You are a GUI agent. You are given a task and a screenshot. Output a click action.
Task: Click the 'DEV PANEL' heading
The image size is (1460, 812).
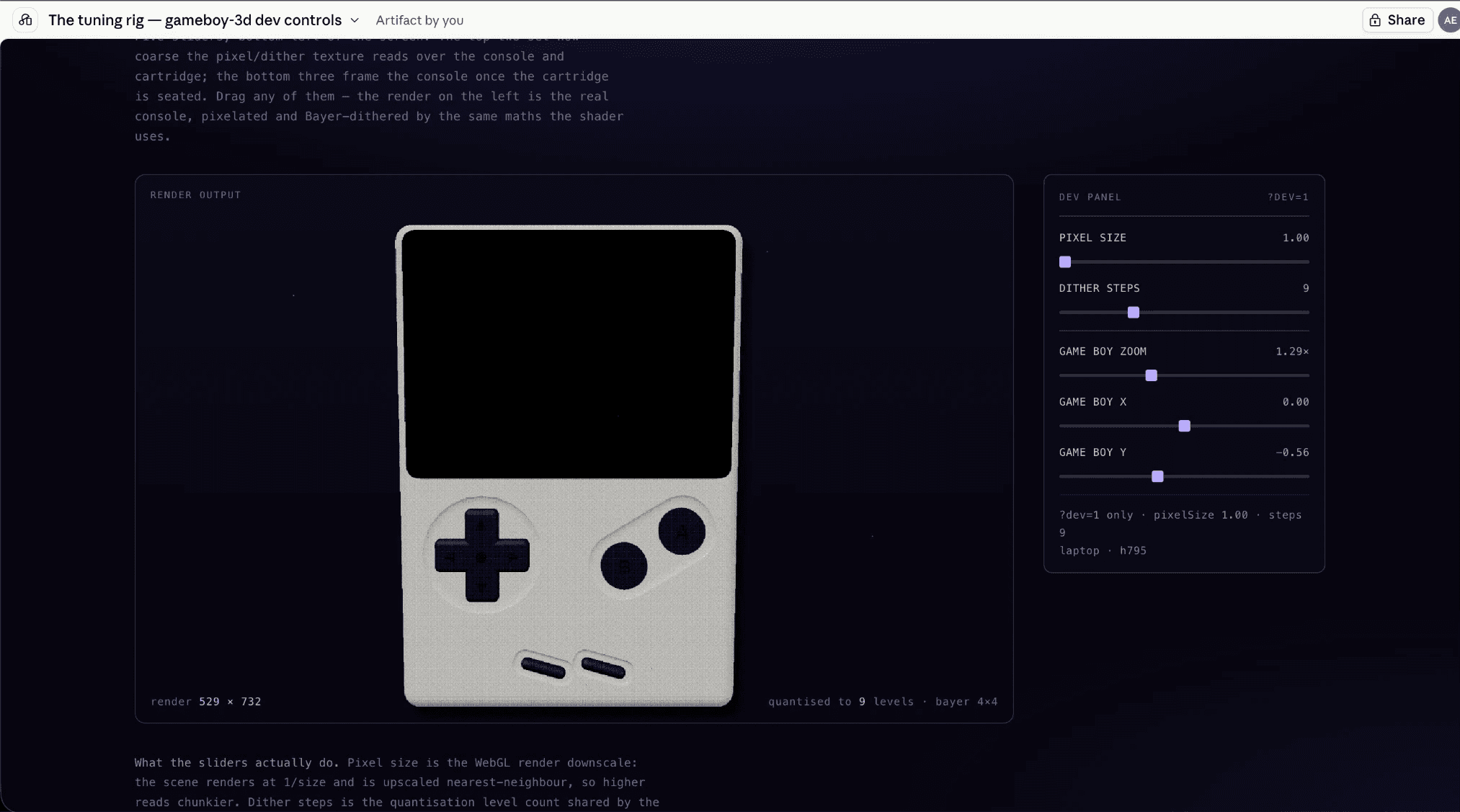(1090, 197)
